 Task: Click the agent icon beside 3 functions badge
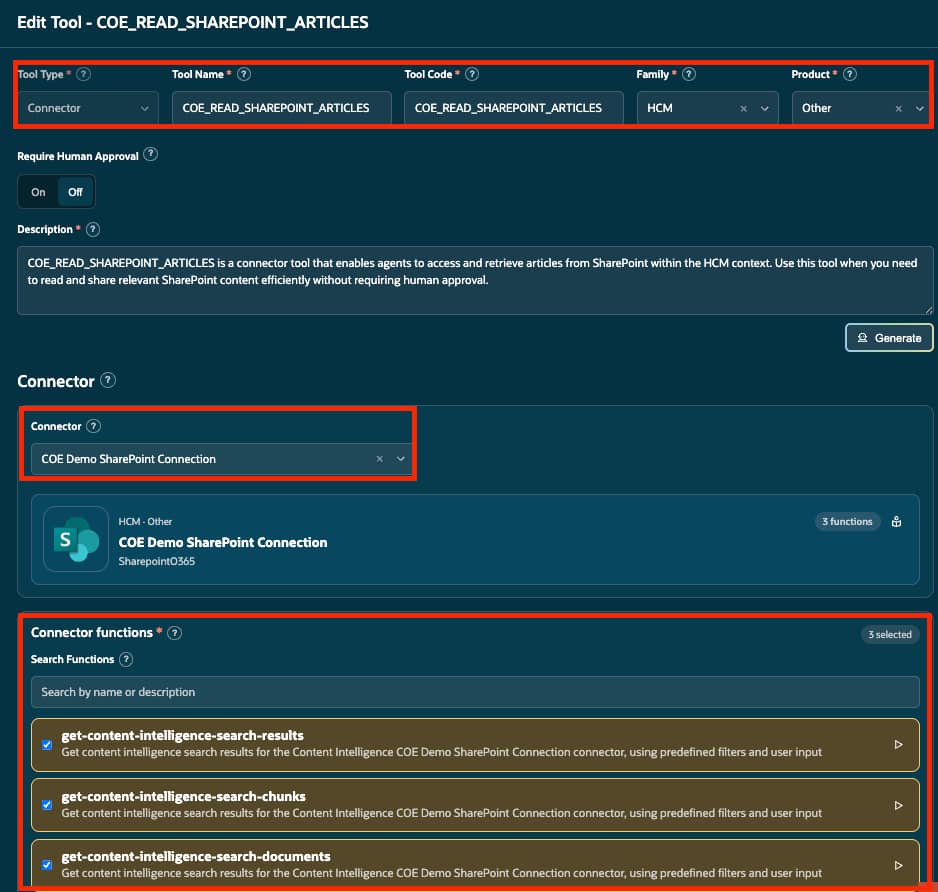tap(896, 522)
